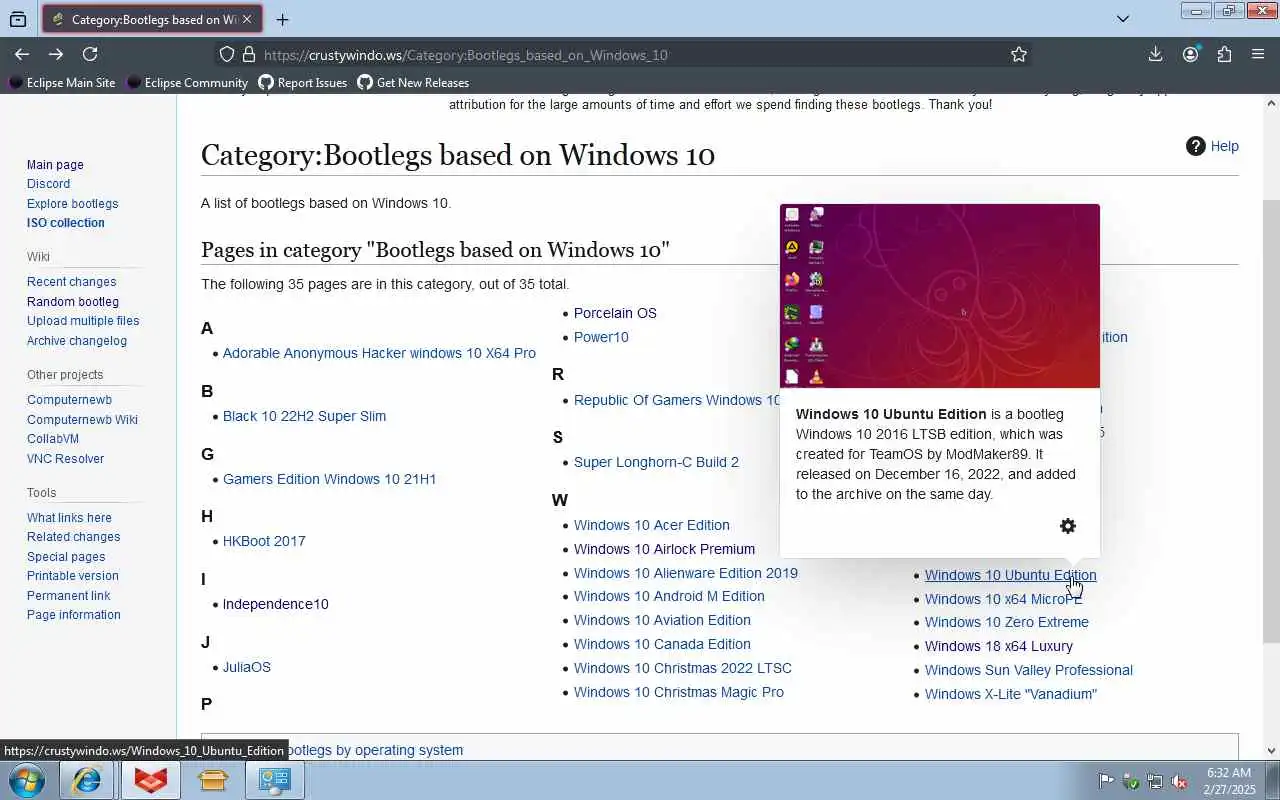Open Windows 10 Acer Edition page
Viewport: 1280px width, 800px height.
[652, 525]
